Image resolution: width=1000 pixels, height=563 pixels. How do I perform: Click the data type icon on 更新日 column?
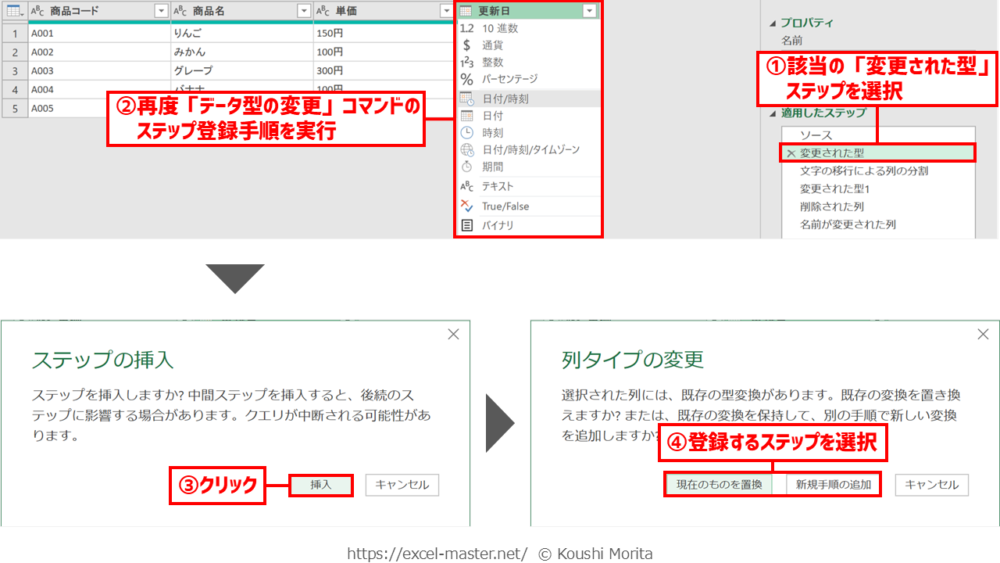(466, 10)
